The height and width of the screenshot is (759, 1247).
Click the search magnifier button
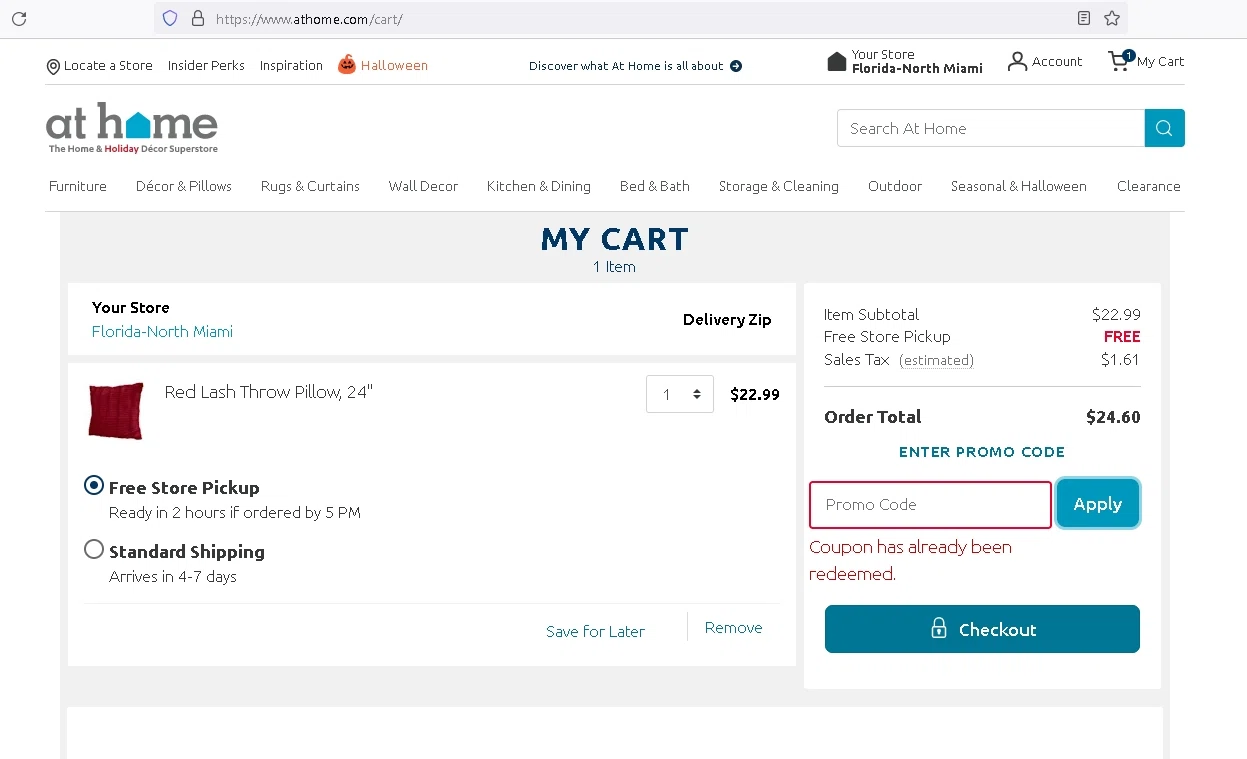click(1164, 128)
